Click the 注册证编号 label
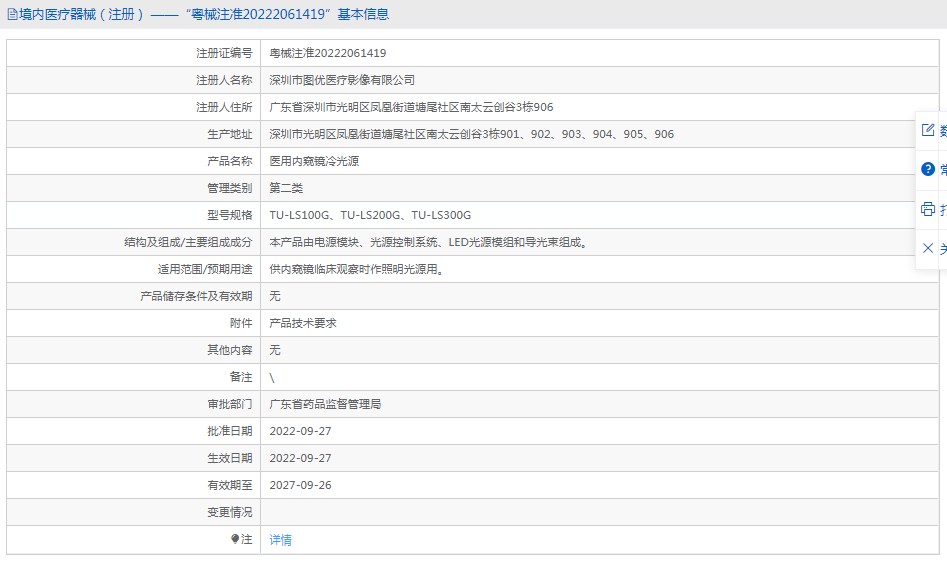This screenshot has width=947, height=563. pyautogui.click(x=223, y=53)
